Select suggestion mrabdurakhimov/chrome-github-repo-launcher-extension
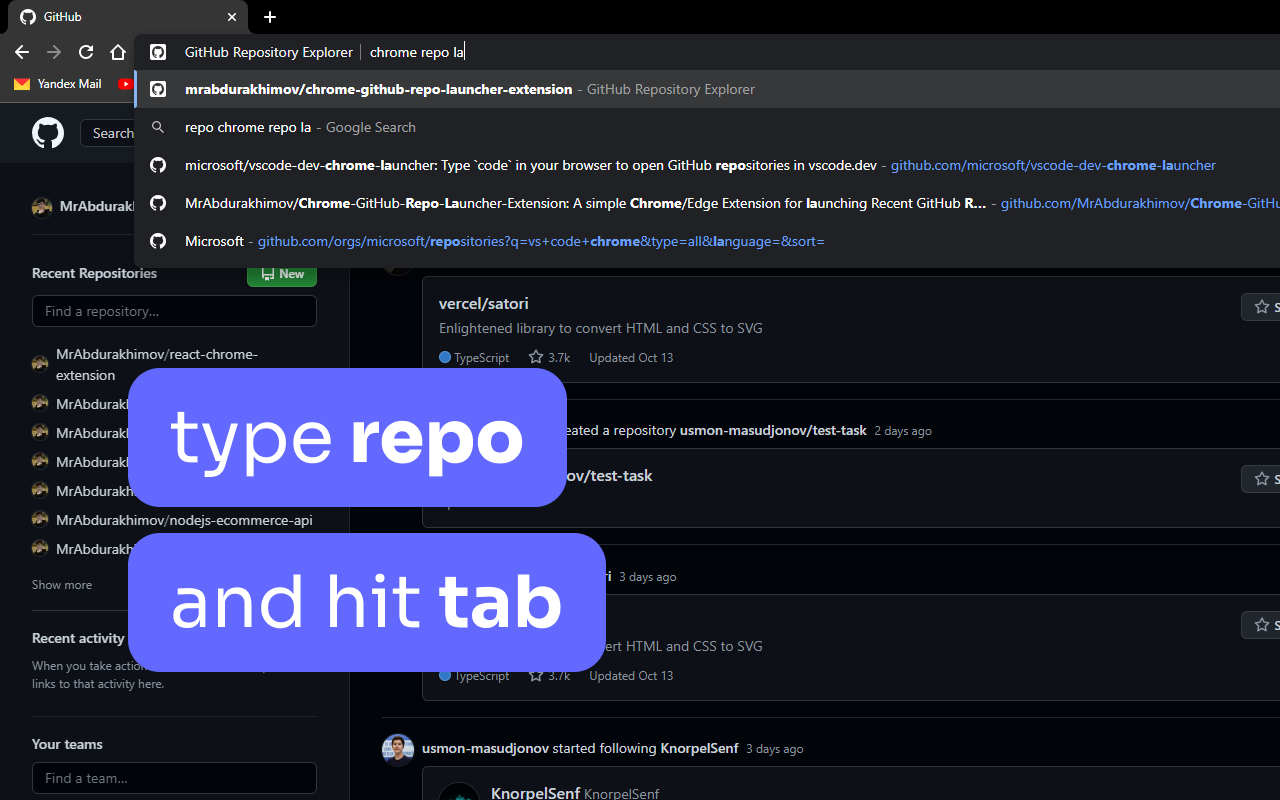 [707, 89]
